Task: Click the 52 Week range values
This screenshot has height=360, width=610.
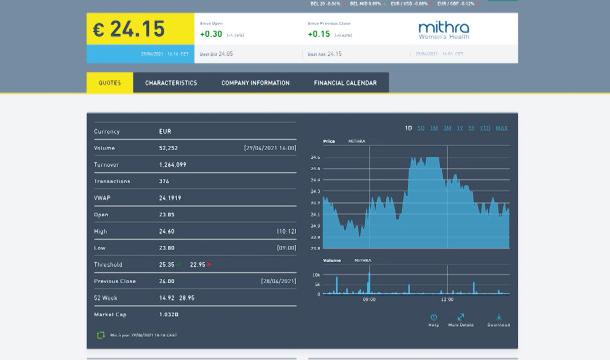Action: (x=177, y=298)
